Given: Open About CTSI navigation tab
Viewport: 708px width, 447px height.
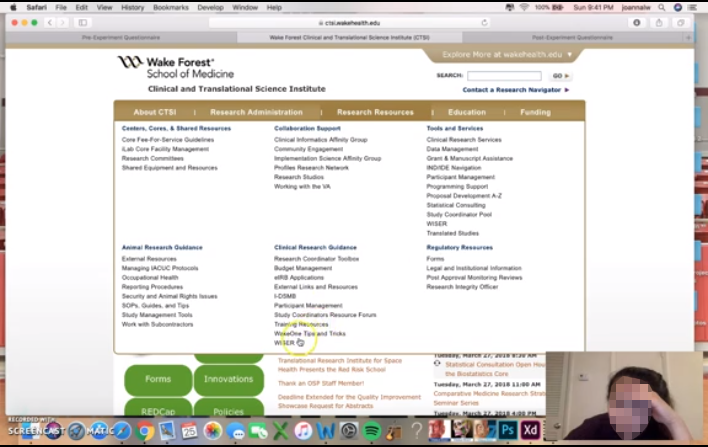Looking at the screenshot, I should click(x=155, y=112).
